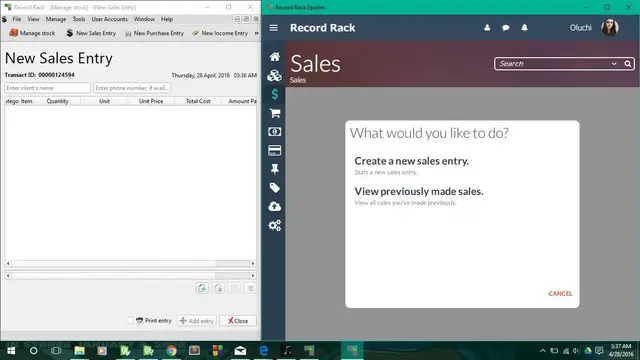Click the user profile icon in header
This screenshot has width=640, height=360.
click(487, 28)
